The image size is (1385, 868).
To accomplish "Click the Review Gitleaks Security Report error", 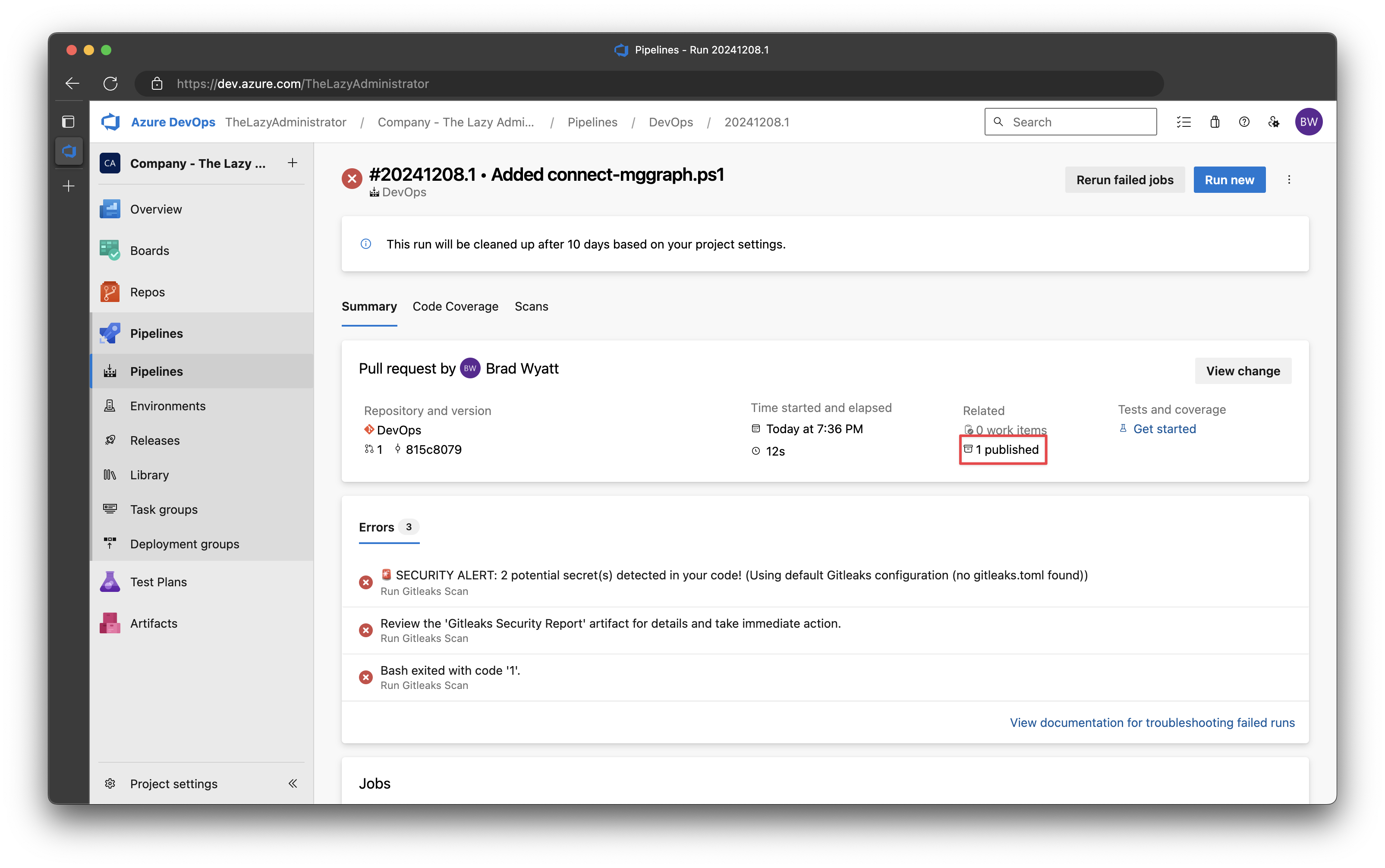I will (x=824, y=630).
